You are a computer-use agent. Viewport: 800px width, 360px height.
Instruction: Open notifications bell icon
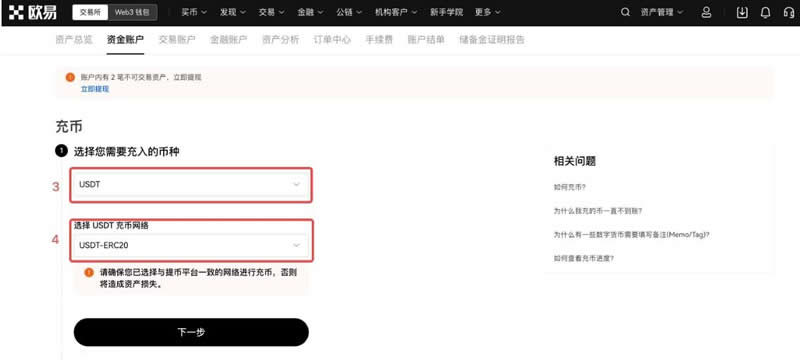765,12
